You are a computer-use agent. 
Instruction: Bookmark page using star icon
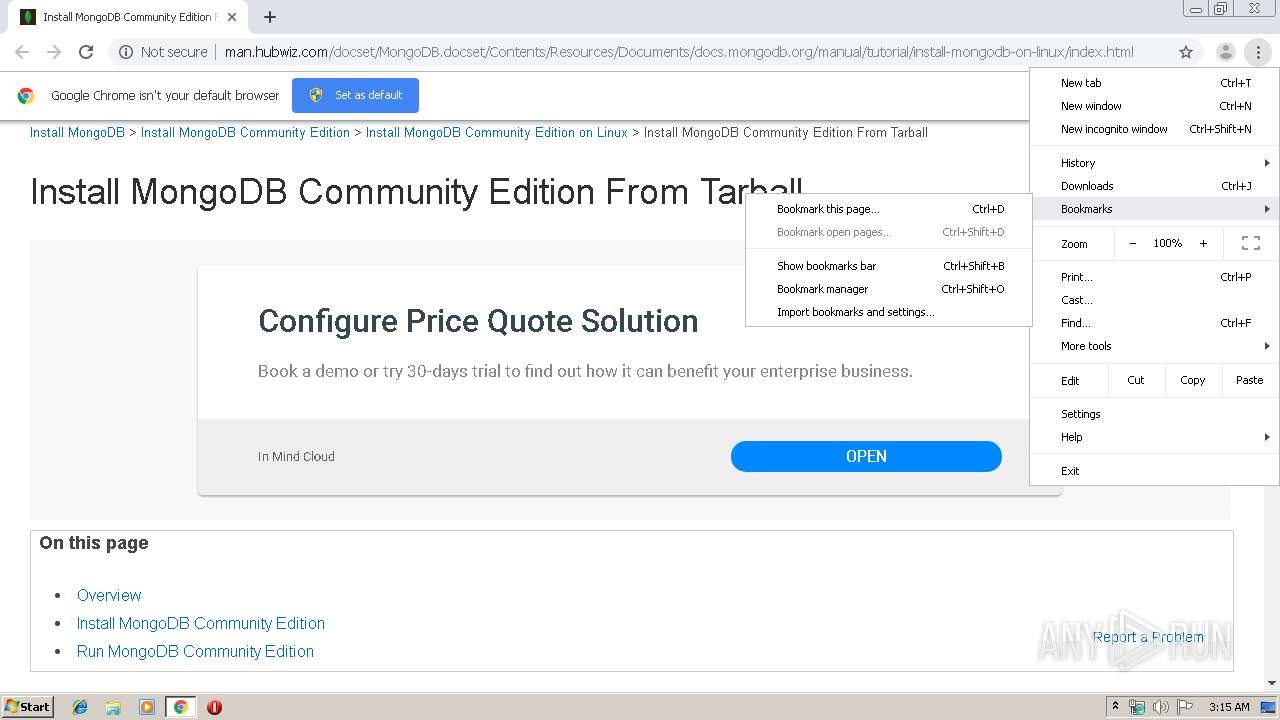coord(1186,52)
